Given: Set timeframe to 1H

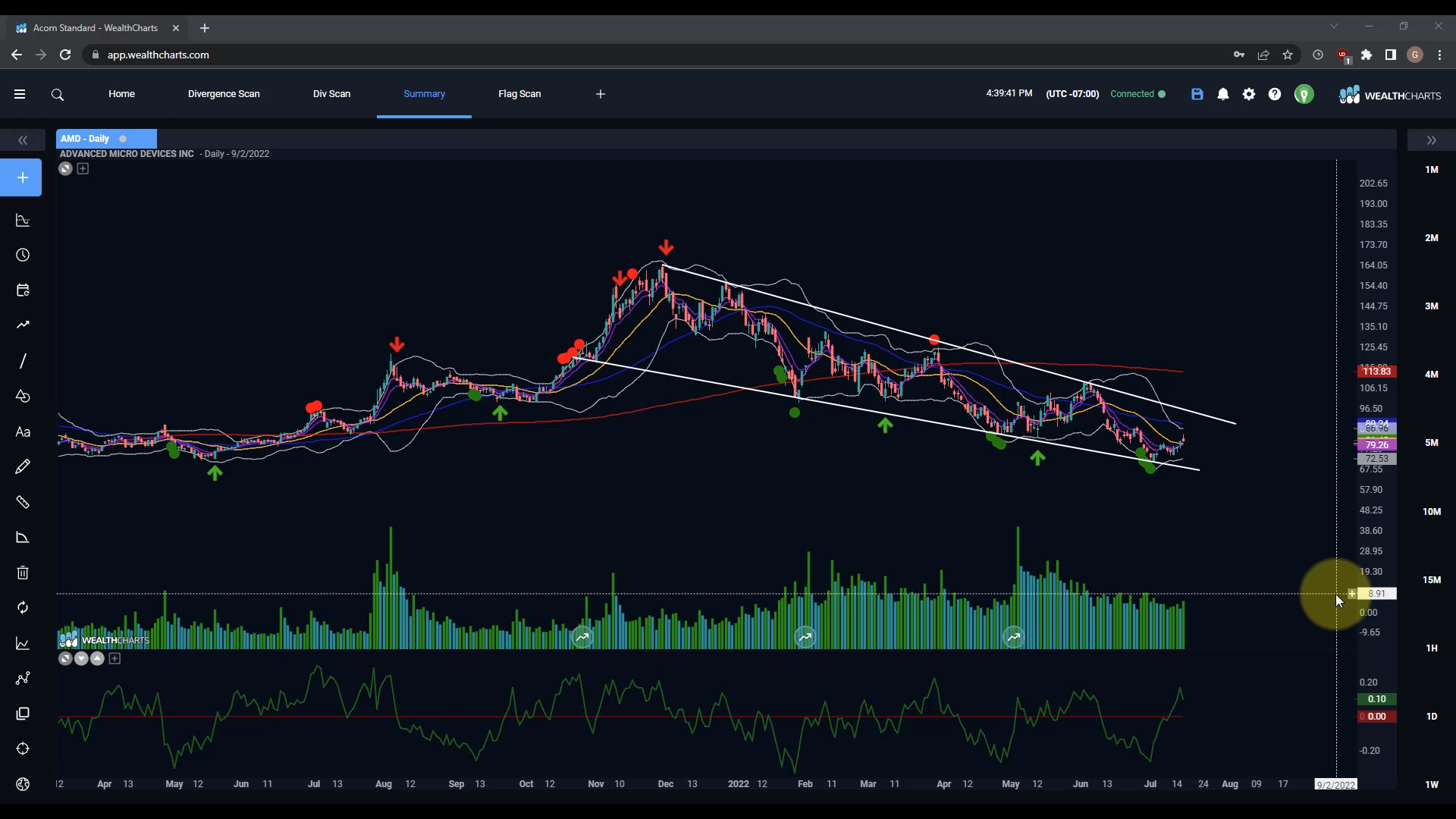Looking at the screenshot, I should [x=1431, y=648].
